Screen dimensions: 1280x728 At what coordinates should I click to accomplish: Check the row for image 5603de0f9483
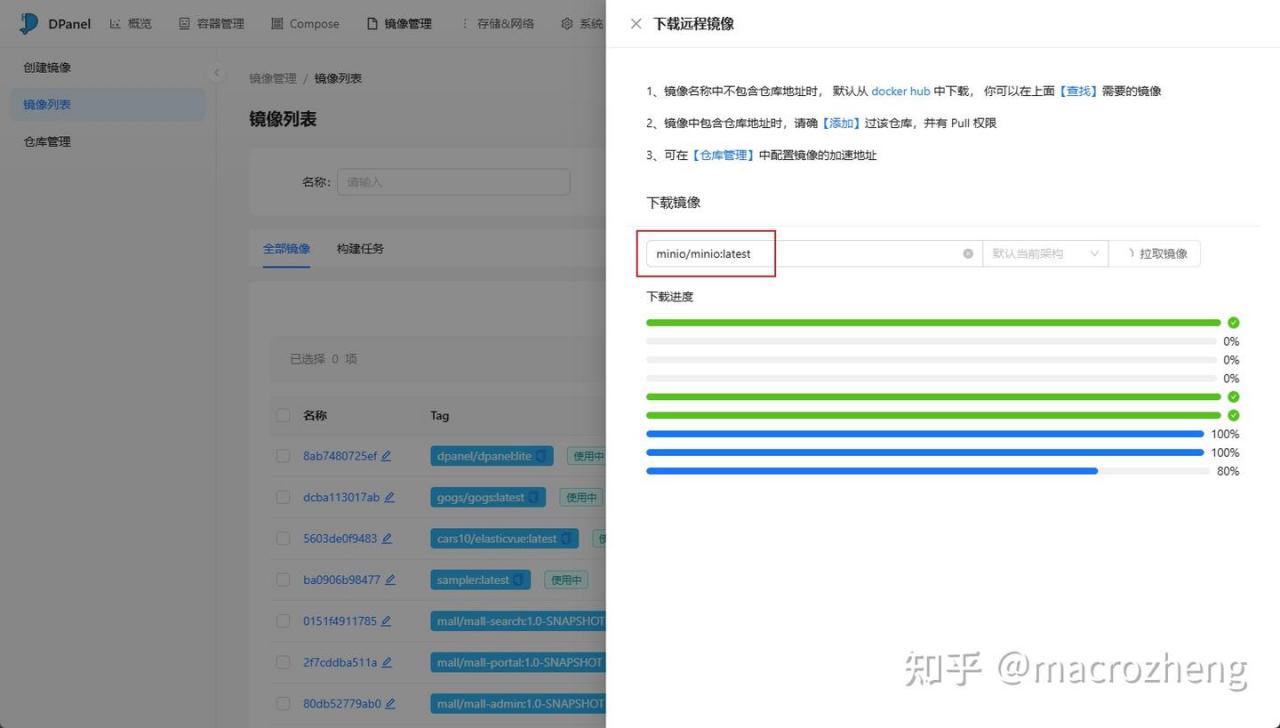[283, 538]
